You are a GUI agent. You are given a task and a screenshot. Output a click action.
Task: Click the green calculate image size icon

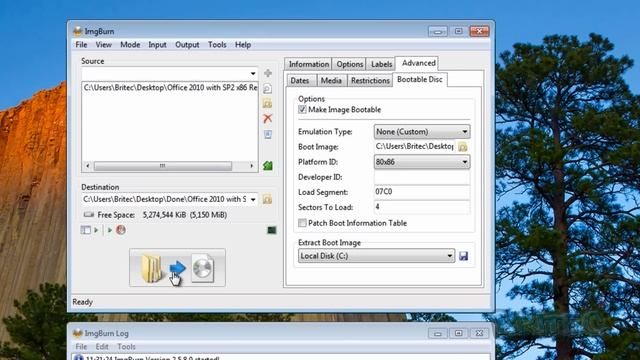[268, 165]
